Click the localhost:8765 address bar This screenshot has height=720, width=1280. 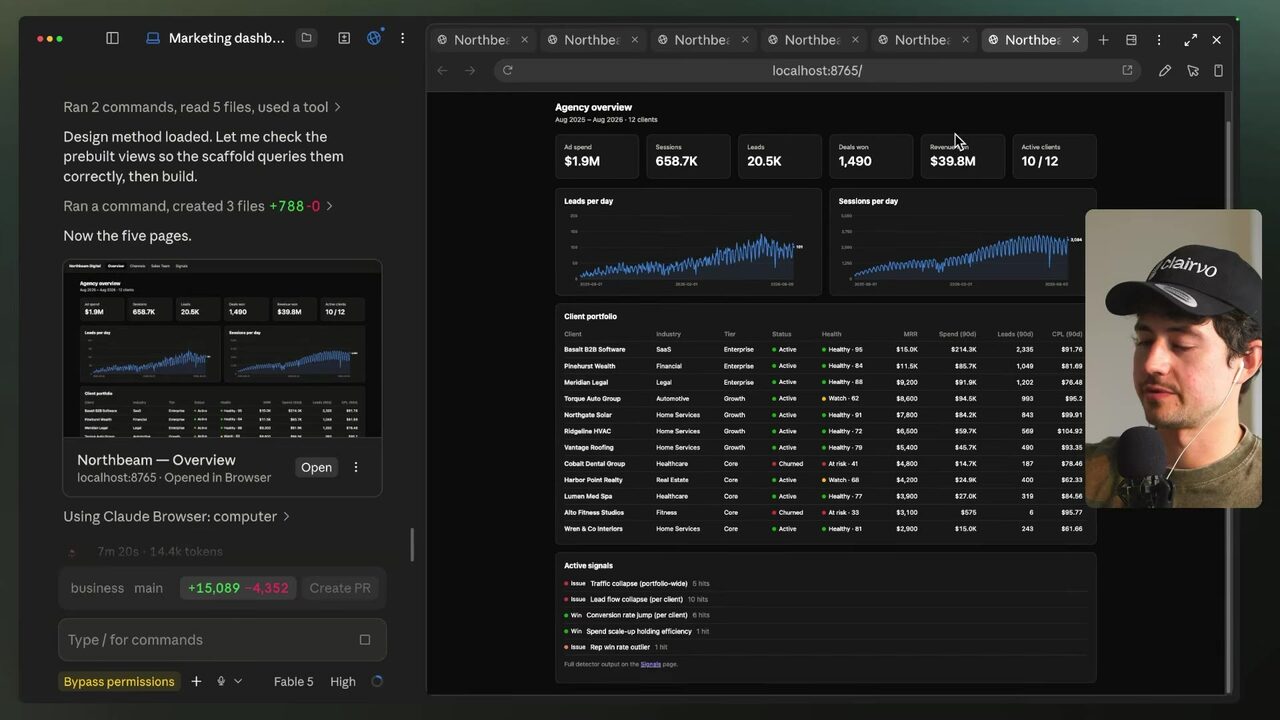coord(817,70)
